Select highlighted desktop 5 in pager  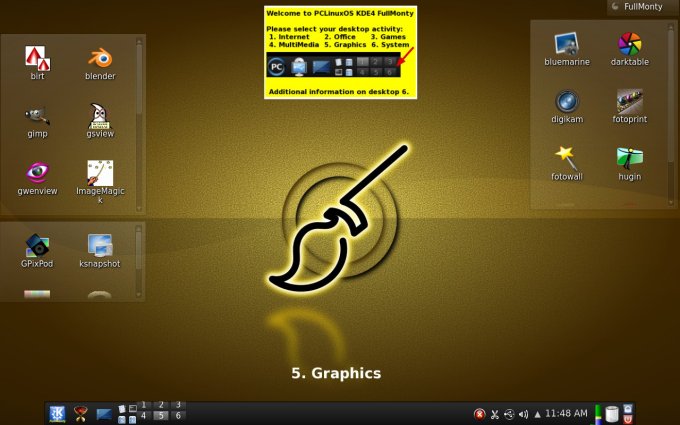(x=161, y=415)
